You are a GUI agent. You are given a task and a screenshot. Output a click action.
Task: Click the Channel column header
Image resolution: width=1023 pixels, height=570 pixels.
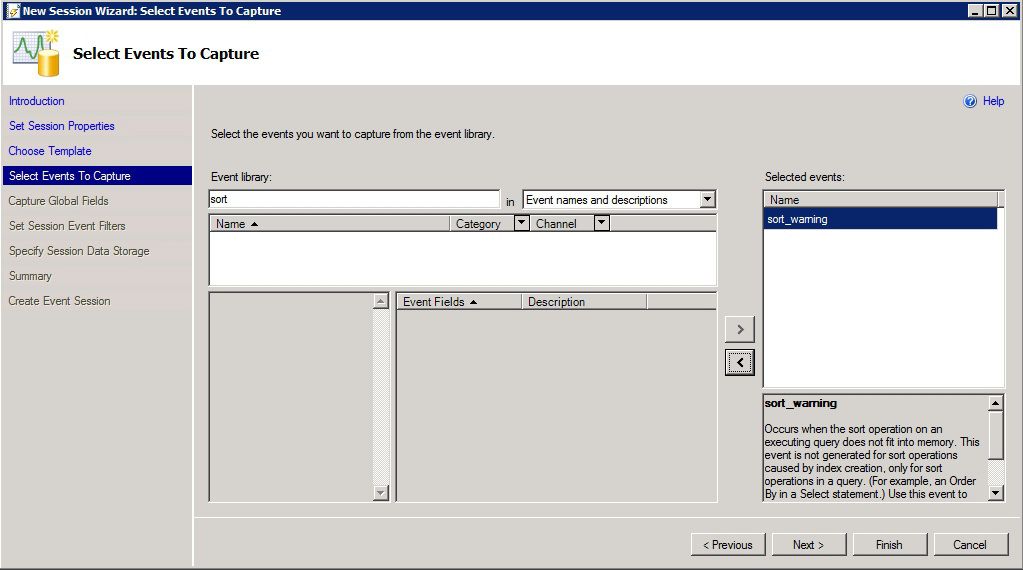tap(562, 224)
